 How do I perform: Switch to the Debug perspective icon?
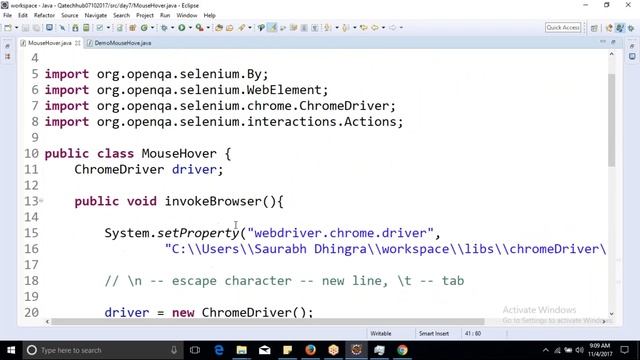click(631, 28)
